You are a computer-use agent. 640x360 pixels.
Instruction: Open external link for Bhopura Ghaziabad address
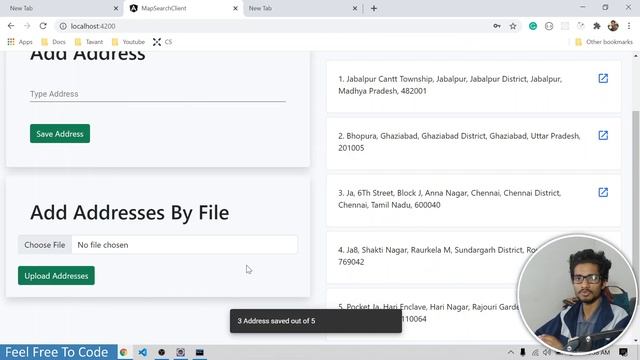click(x=603, y=136)
